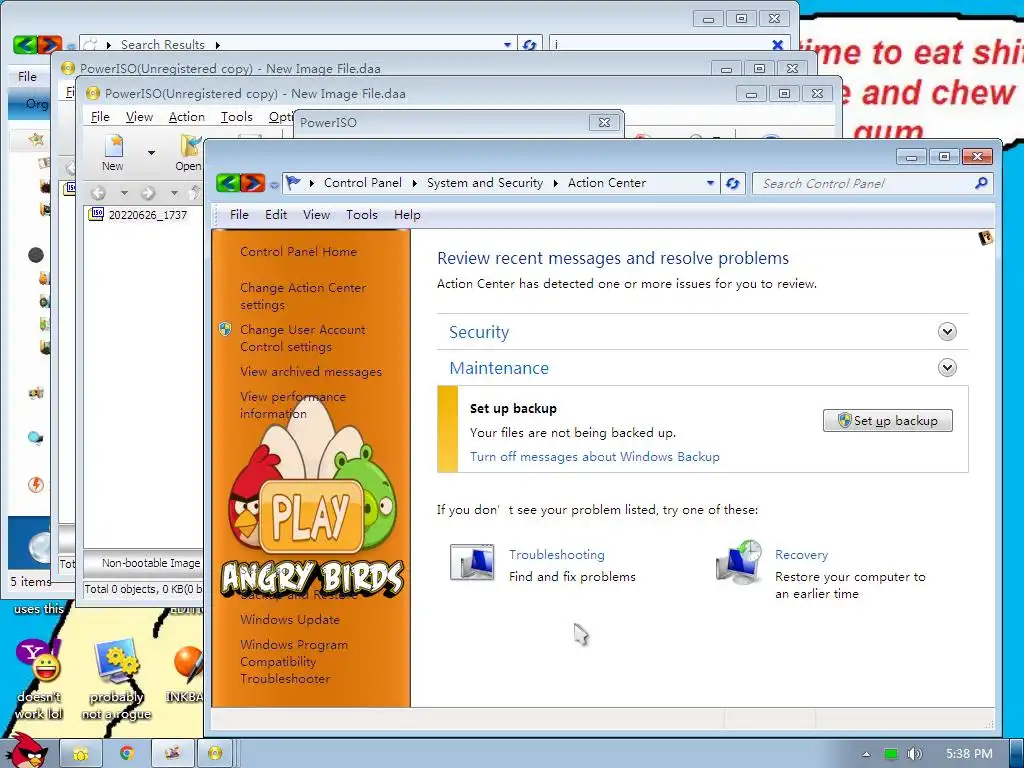Open the Recovery computer icon

[739, 562]
